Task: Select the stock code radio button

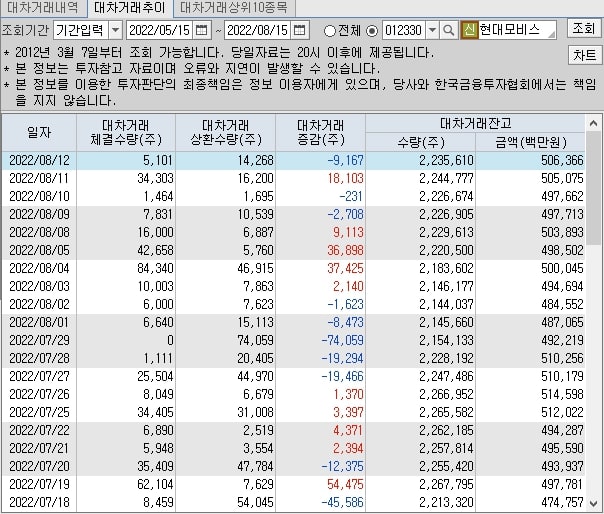Action: click(372, 30)
